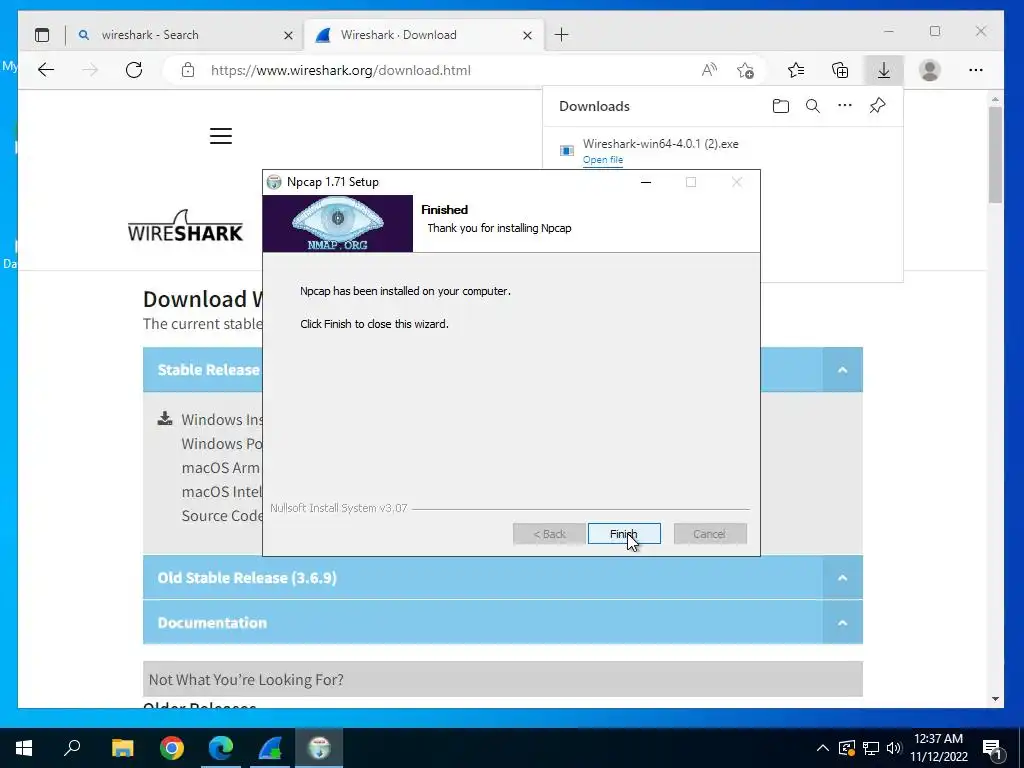Click the Windows PortableApps link
This screenshot has height=768, width=1024.
(222, 443)
